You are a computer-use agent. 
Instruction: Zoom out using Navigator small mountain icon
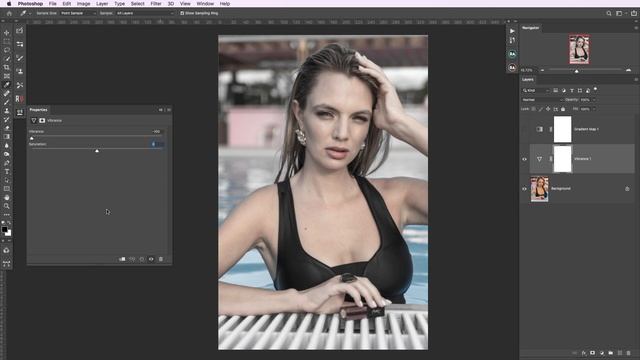coord(542,70)
